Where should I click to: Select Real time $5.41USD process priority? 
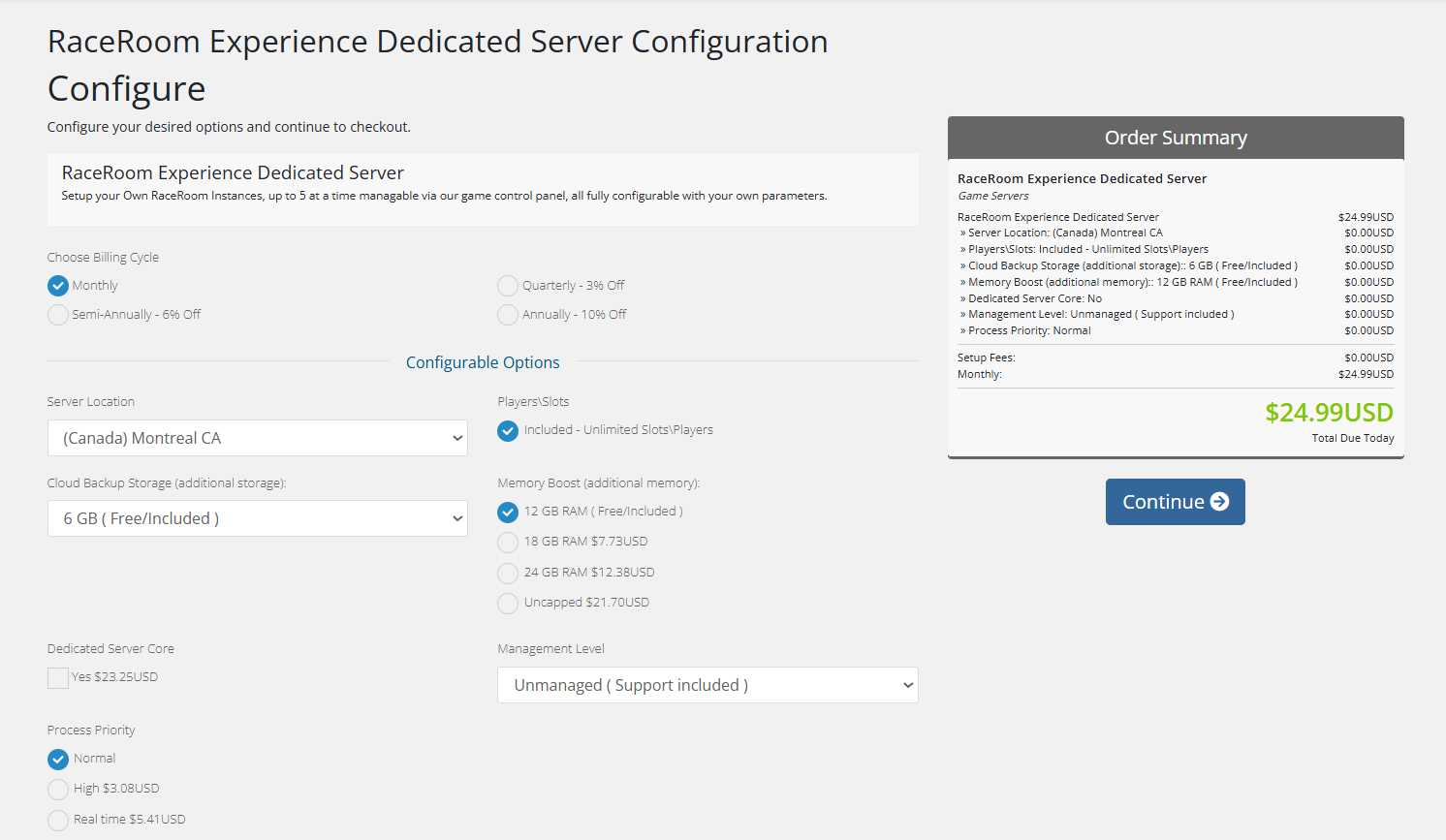(58, 820)
